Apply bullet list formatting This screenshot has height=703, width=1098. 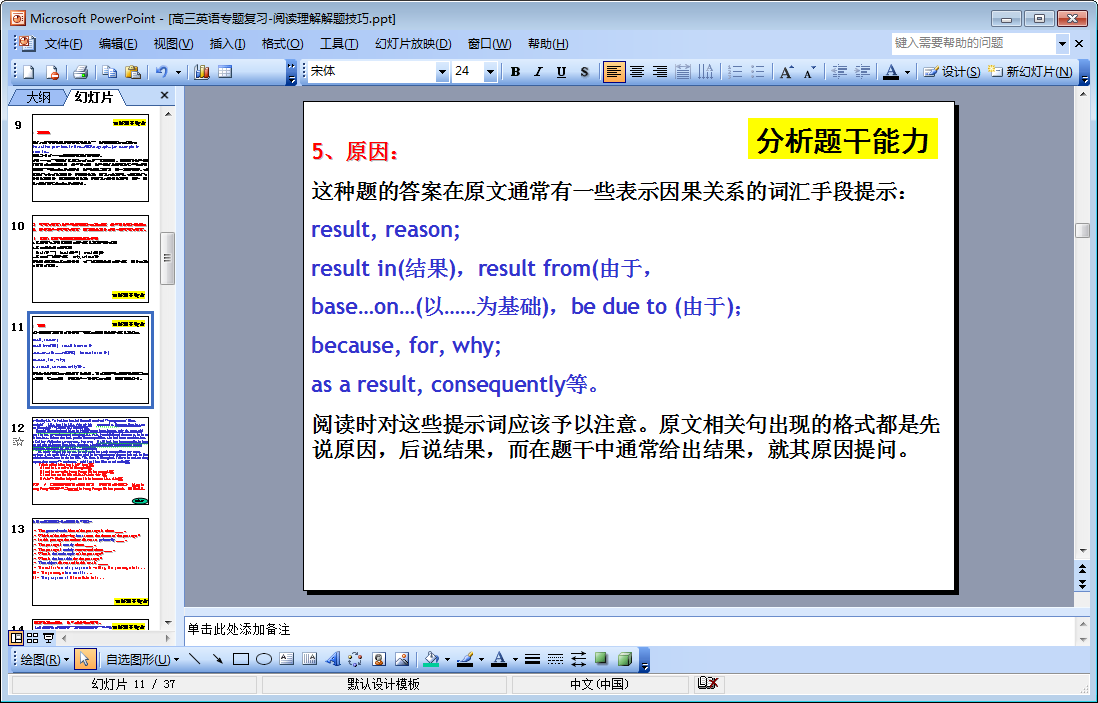pos(758,71)
